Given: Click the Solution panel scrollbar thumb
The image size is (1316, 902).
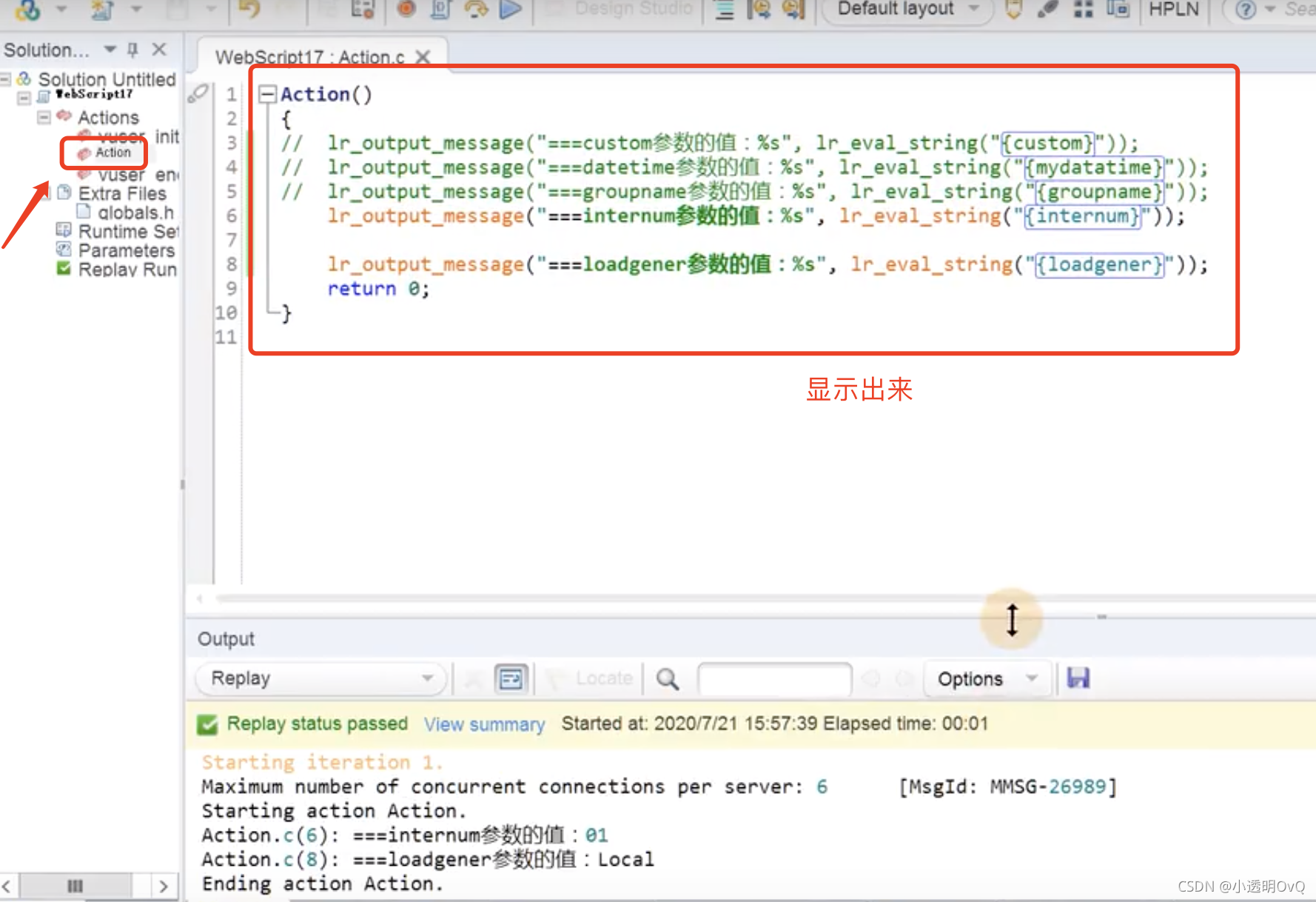Looking at the screenshot, I should pyautogui.click(x=75, y=886).
